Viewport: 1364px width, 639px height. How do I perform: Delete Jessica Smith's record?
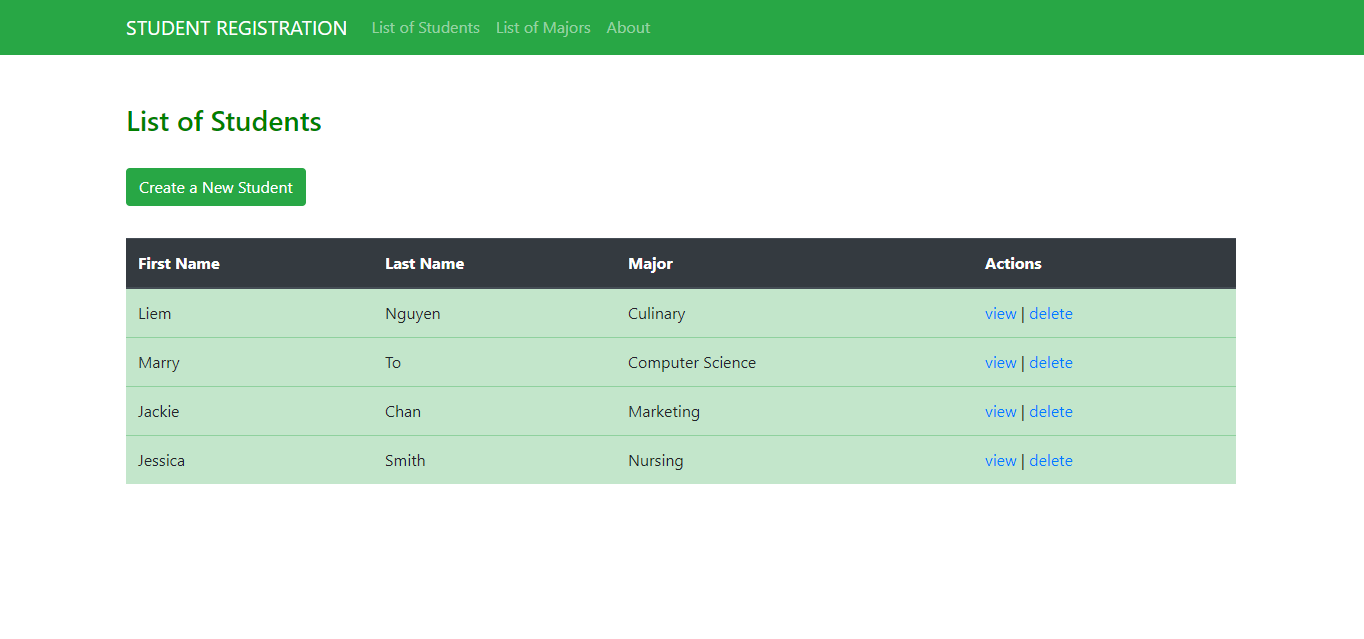[x=1050, y=461]
